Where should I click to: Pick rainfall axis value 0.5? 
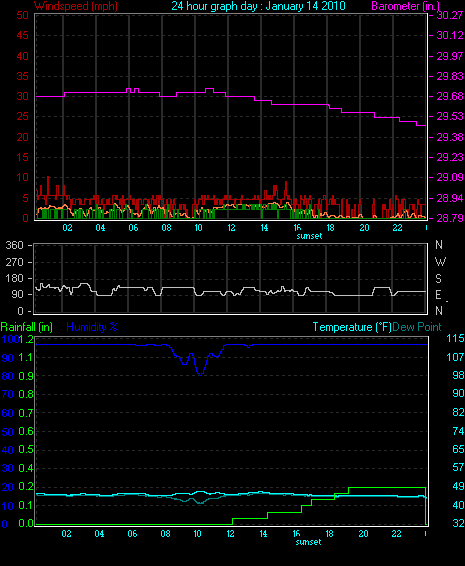(x=26, y=450)
